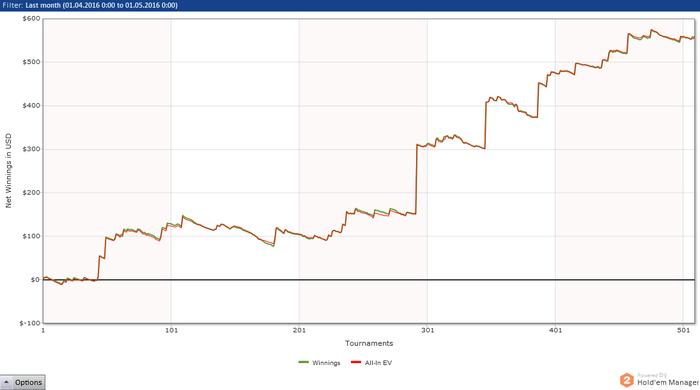
Task: Click the $400 y-axis label
Action: click(31, 106)
